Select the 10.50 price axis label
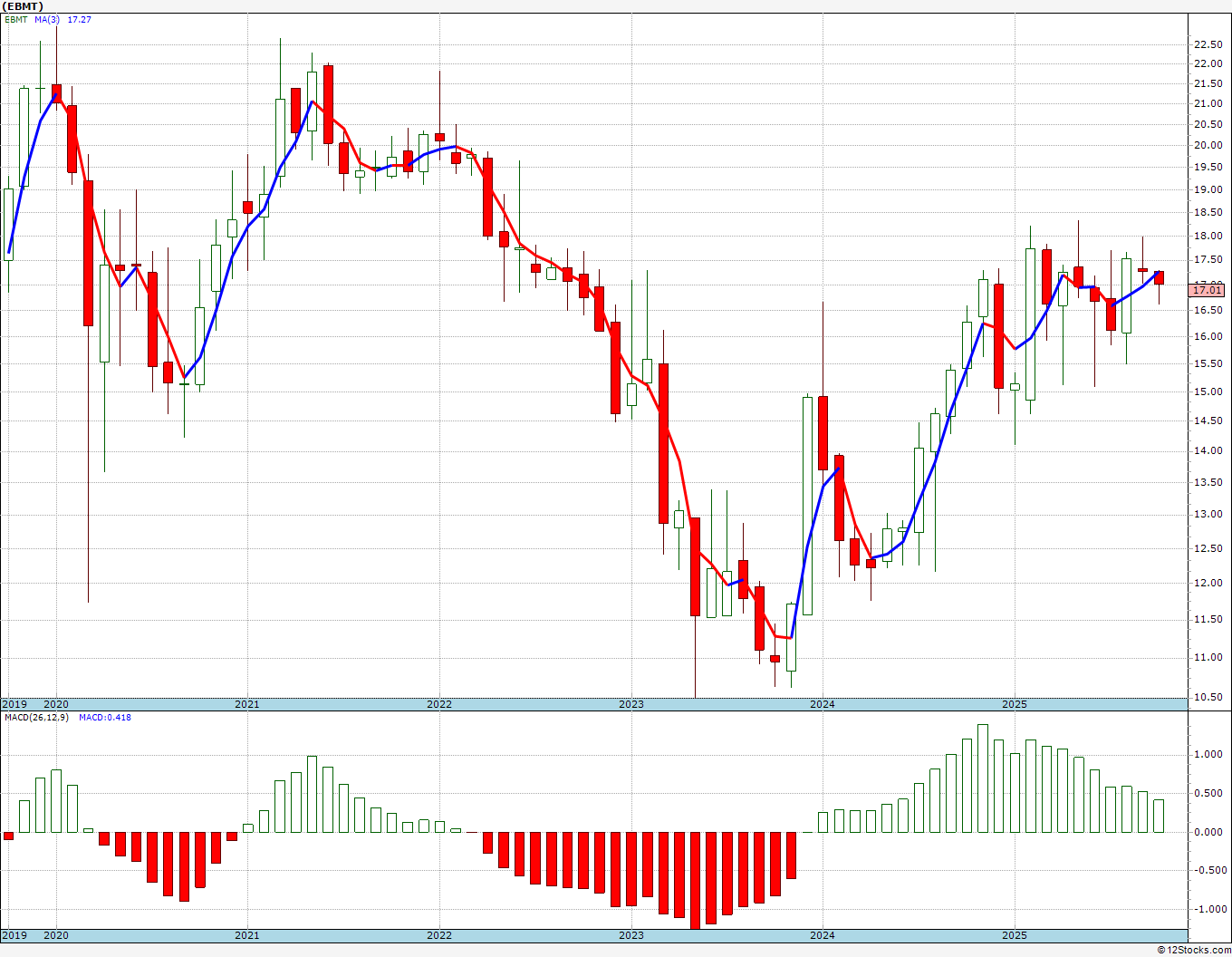 [1208, 697]
